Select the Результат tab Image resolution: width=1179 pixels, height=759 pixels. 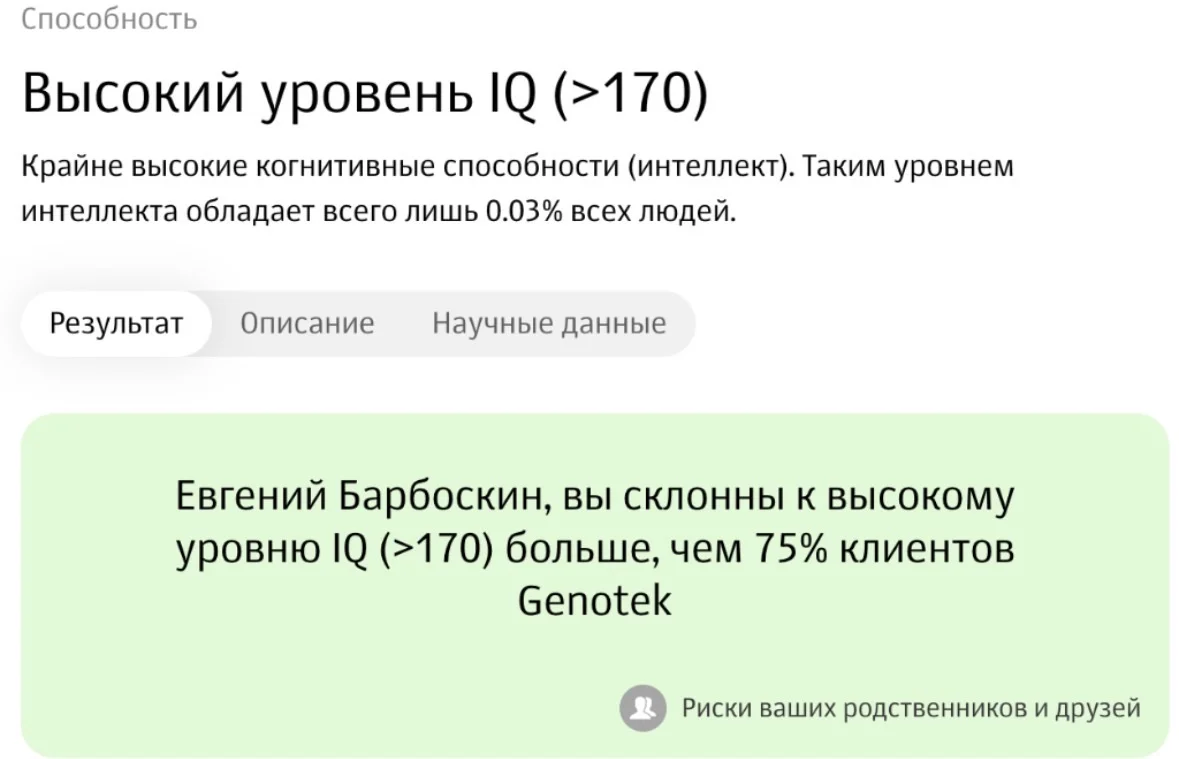pyautogui.click(x=116, y=323)
